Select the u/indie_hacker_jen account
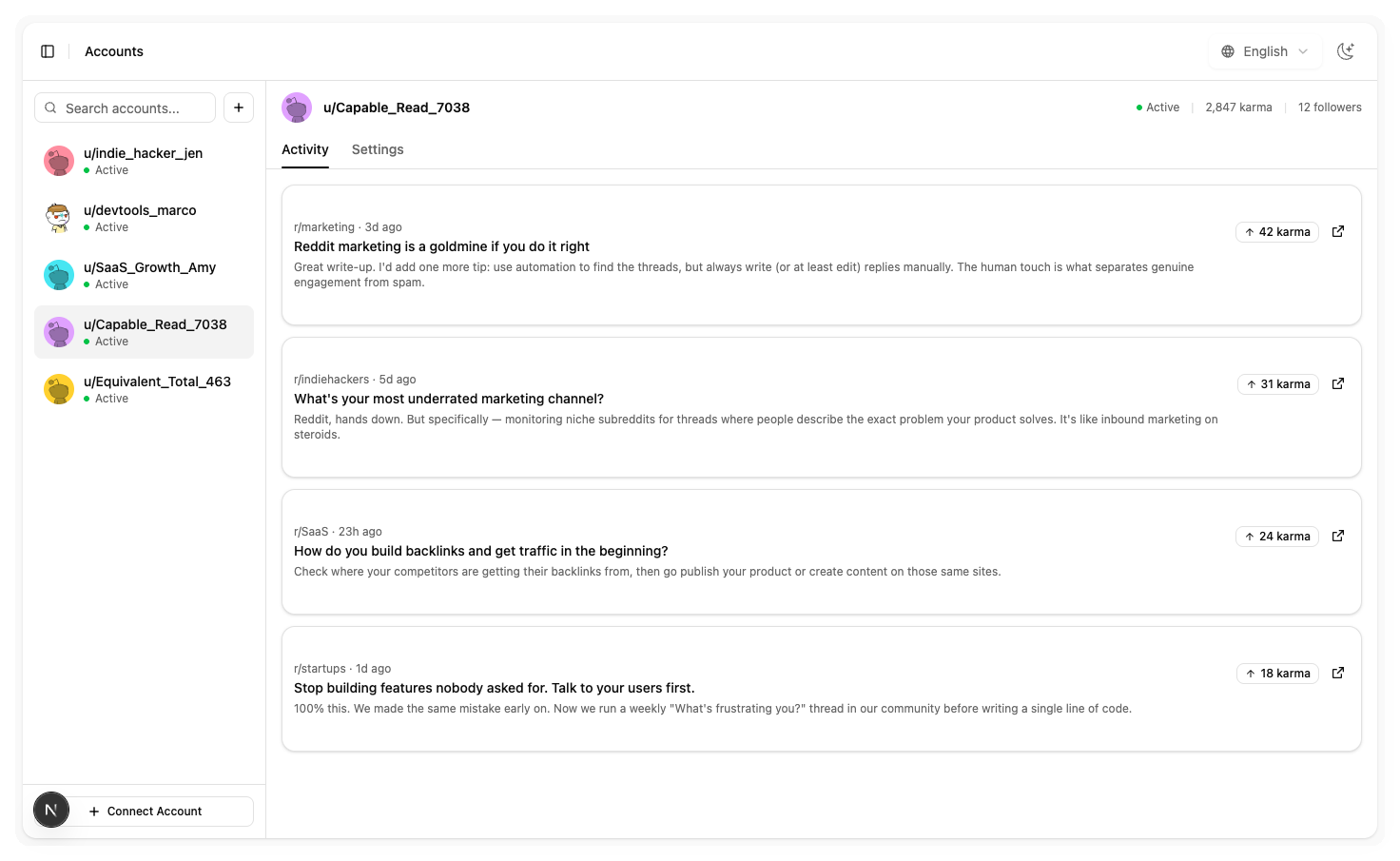The height and width of the screenshot is (861, 1400). pos(144,161)
